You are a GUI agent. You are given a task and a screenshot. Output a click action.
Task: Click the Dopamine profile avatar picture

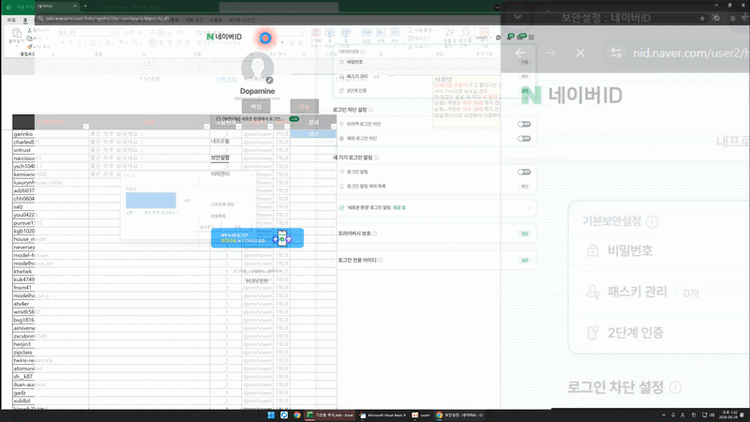(257, 68)
